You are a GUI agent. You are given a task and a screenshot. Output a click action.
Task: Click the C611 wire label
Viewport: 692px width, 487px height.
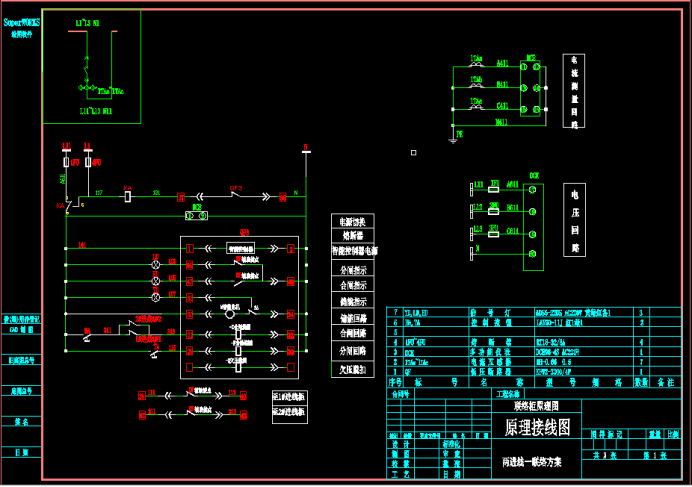pyautogui.click(x=512, y=231)
